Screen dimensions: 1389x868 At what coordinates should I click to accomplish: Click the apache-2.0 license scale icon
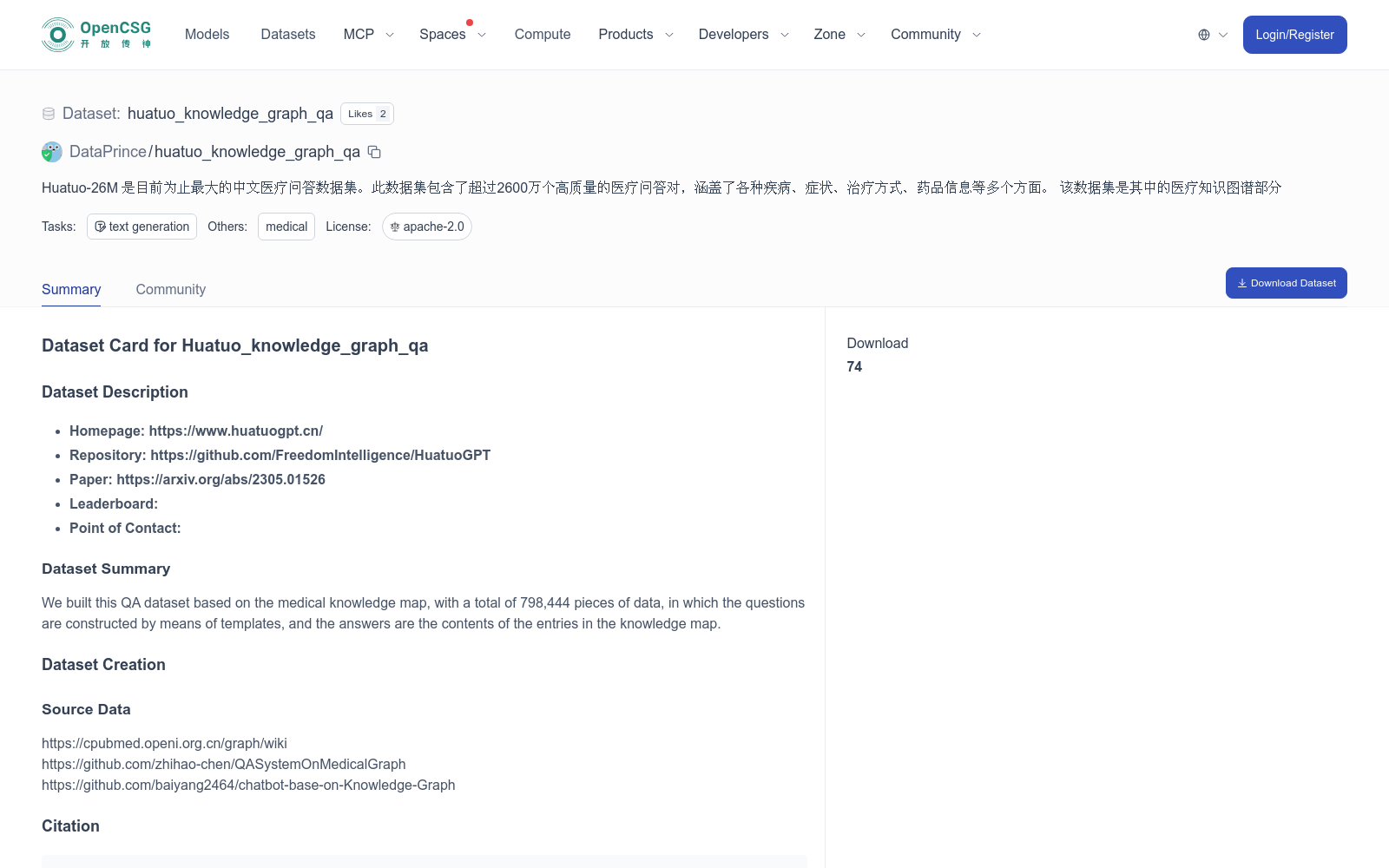click(395, 227)
